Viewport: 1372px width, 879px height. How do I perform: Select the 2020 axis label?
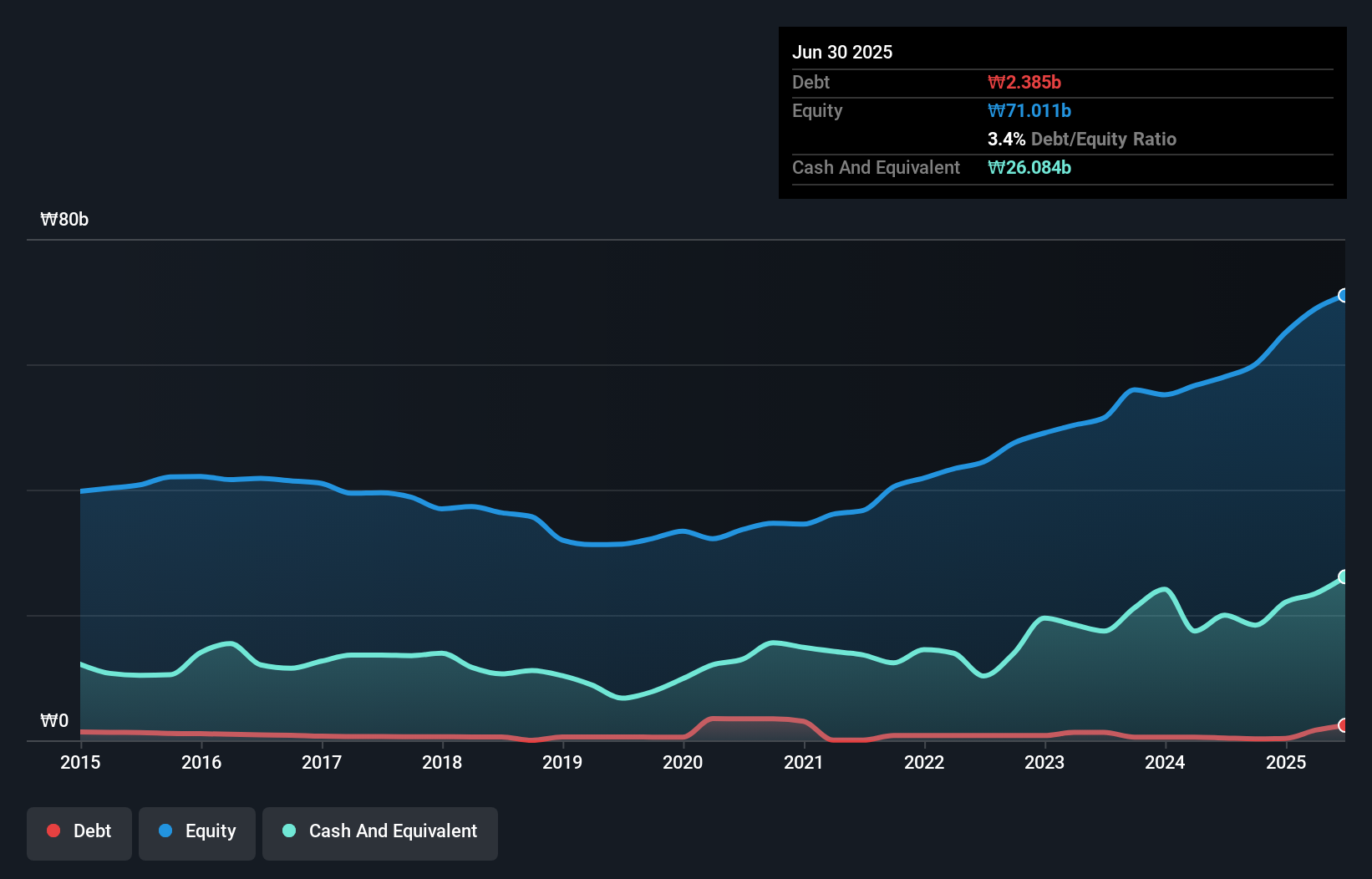(683, 762)
